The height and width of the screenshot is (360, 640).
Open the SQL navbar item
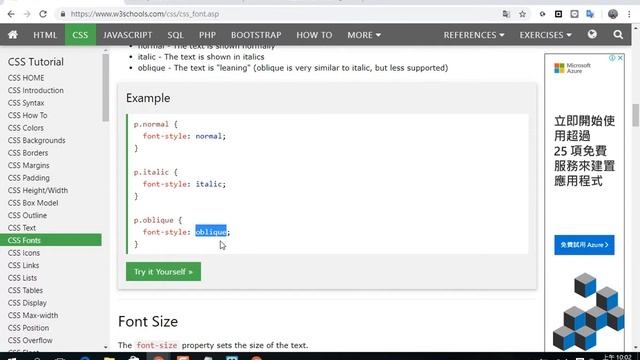[176, 35]
